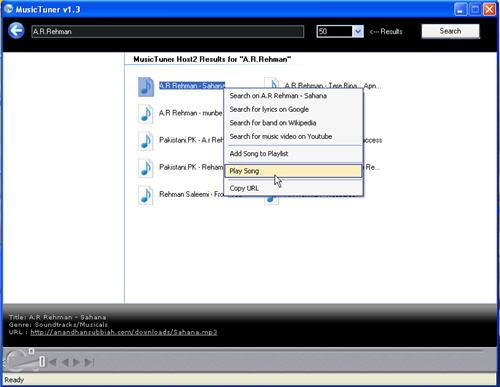The width and height of the screenshot is (500, 387).
Task: Click the music note icon beside A.R Rehman - Sahana
Action: point(146,87)
